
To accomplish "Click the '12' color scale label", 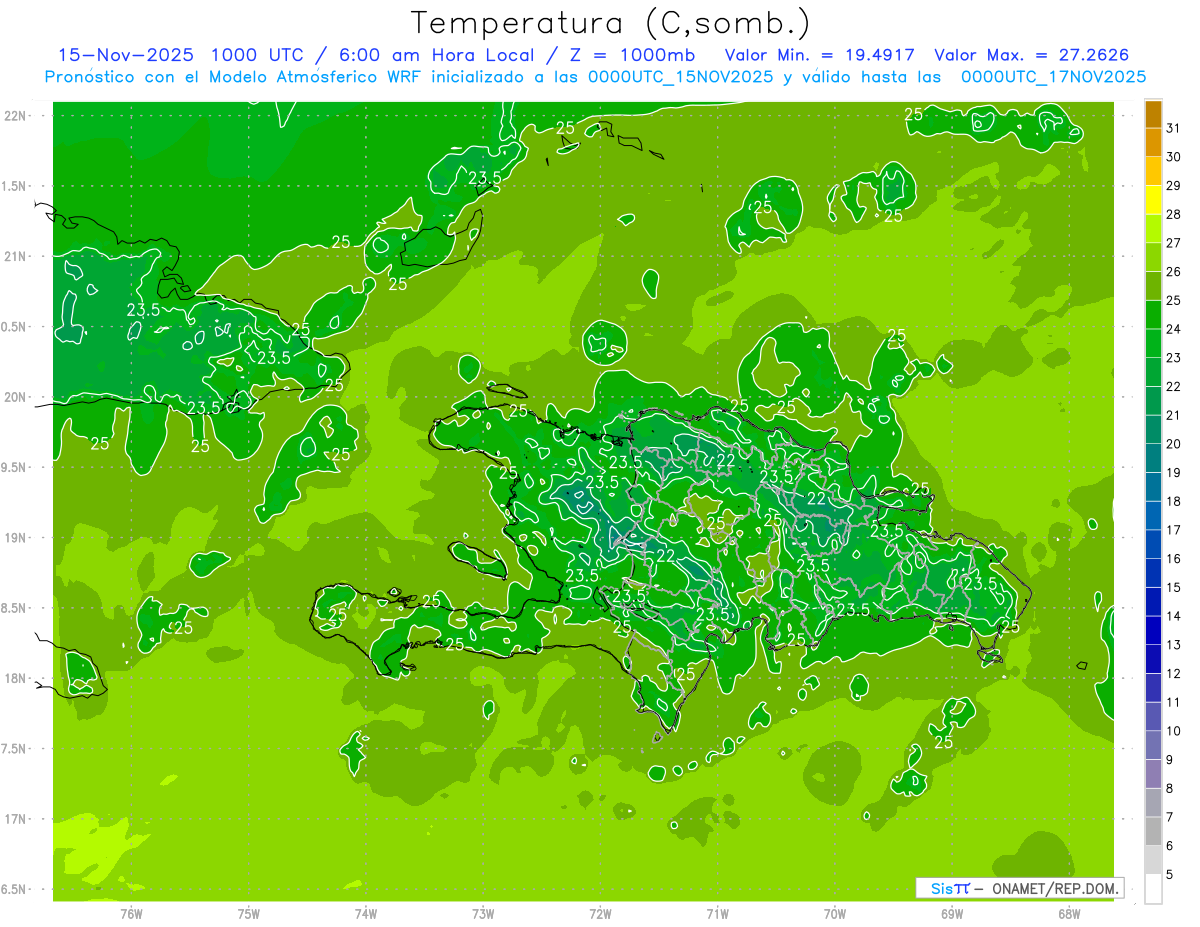I will pos(1174,674).
